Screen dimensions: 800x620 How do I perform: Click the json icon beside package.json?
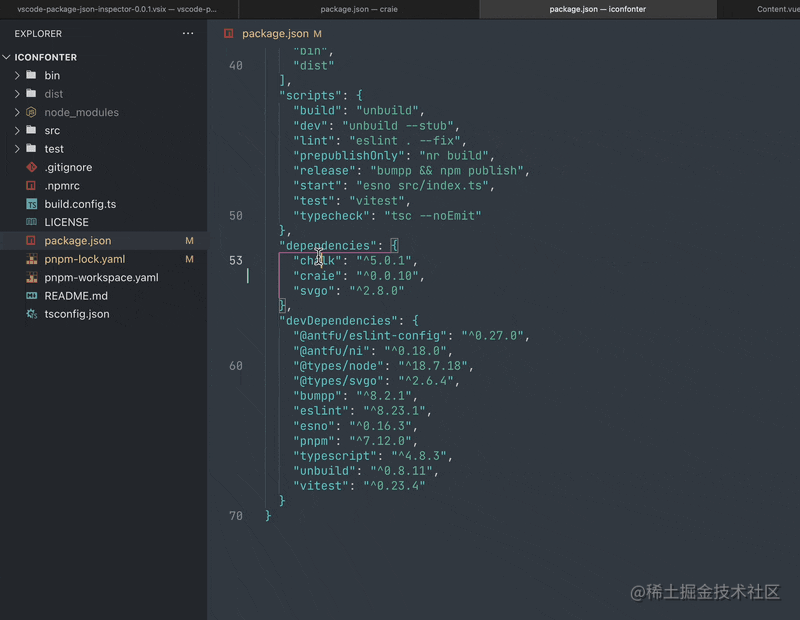point(31,240)
